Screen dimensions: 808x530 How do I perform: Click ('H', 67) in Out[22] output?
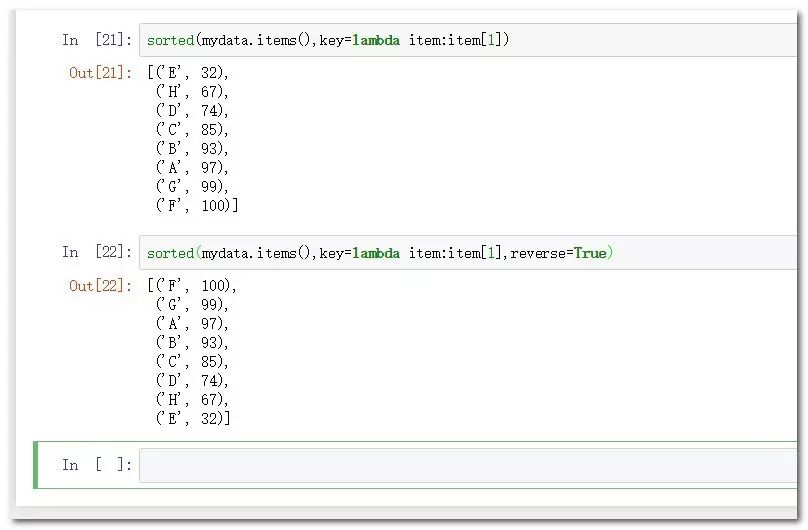(192, 400)
